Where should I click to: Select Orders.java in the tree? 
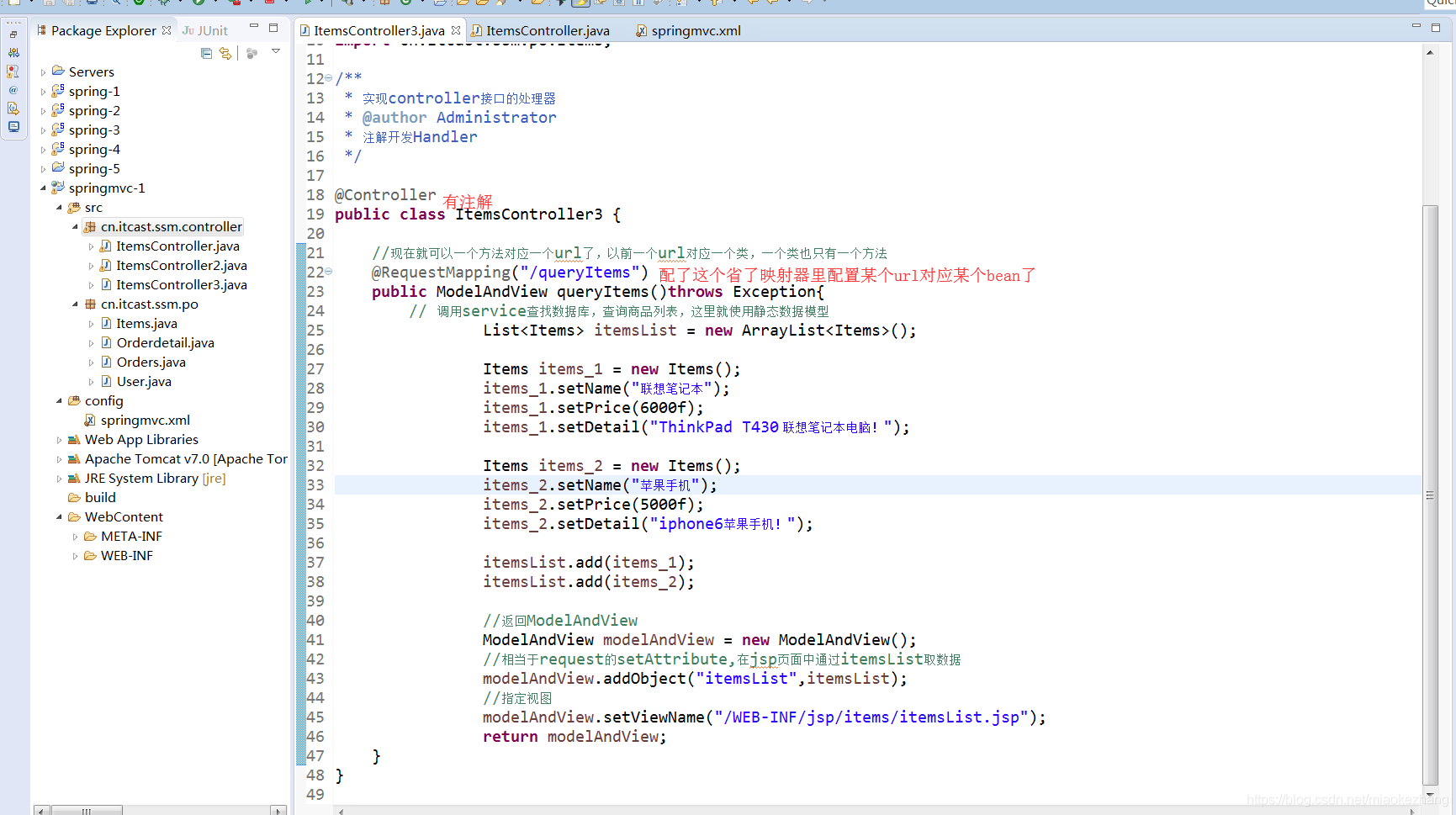click(x=151, y=363)
